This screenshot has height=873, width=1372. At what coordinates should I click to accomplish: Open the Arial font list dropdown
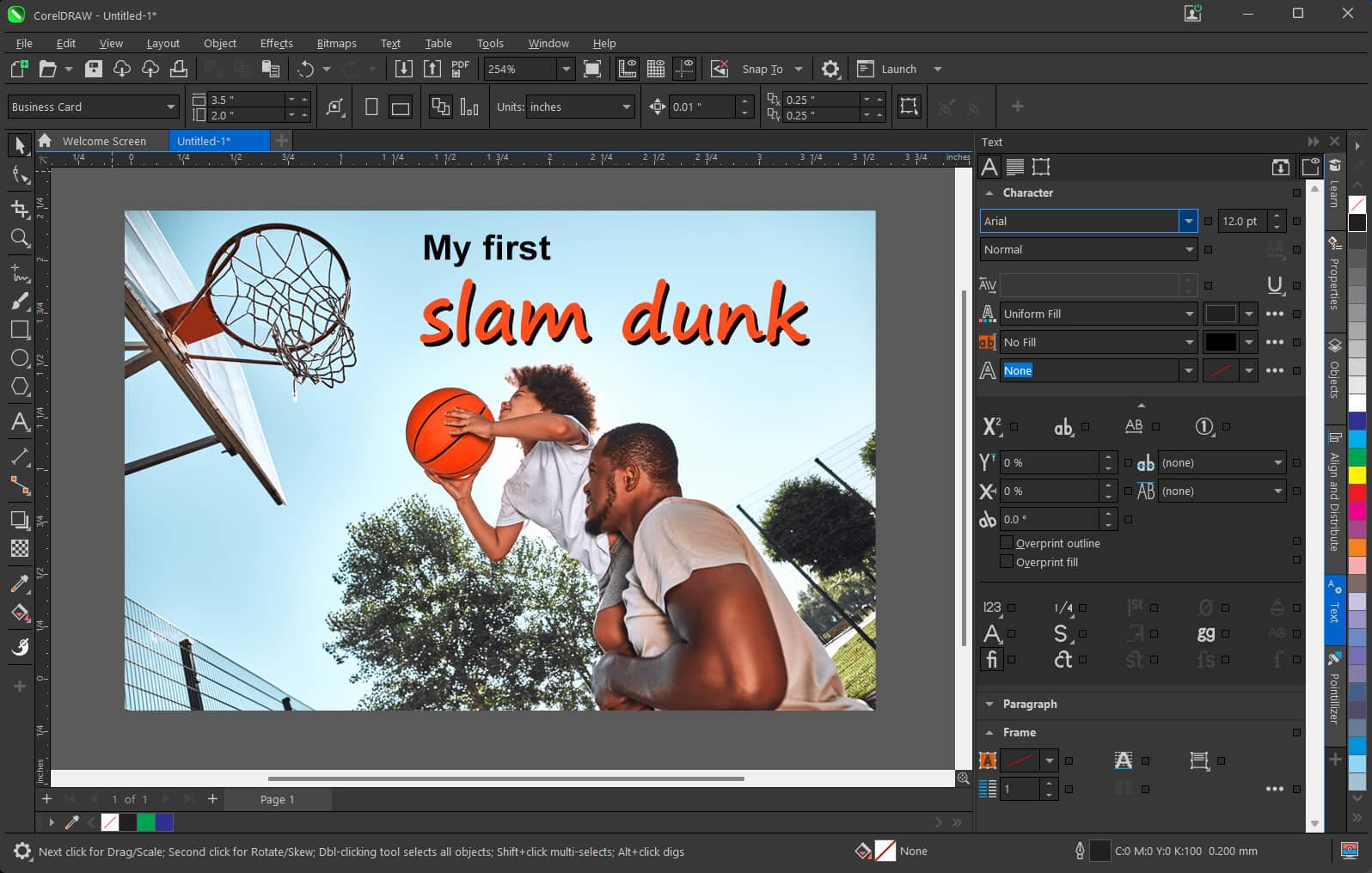pyautogui.click(x=1188, y=222)
